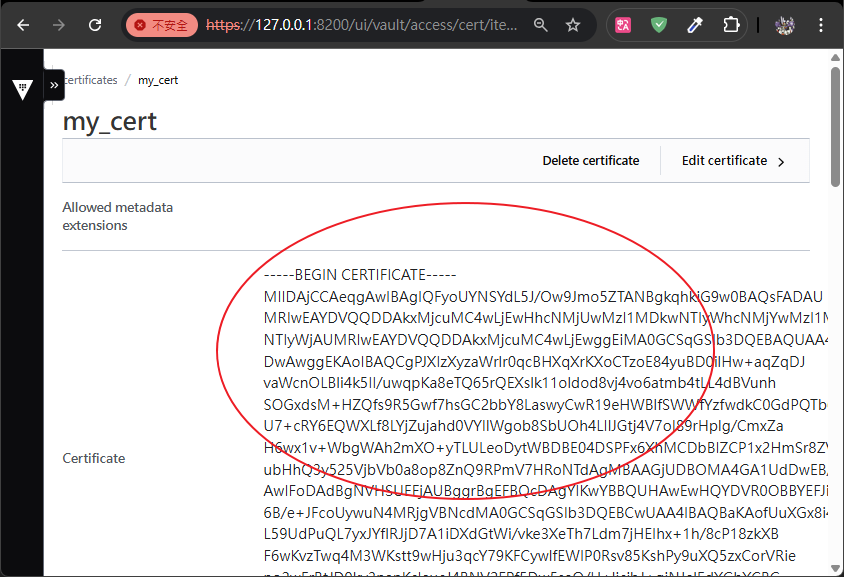Click the eyedropper extension icon
Image resolution: width=844 pixels, height=577 pixels.
(696, 25)
